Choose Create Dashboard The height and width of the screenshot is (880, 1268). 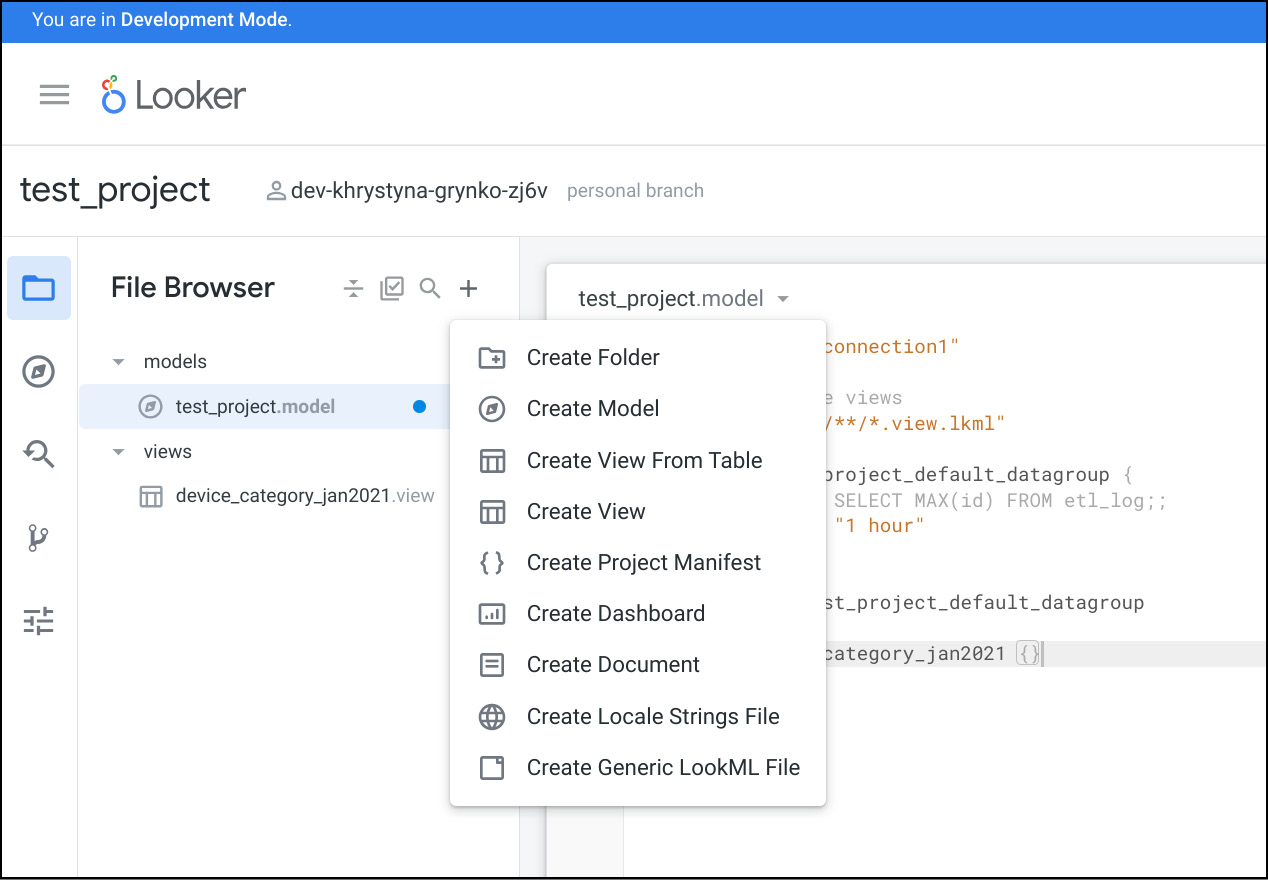tap(638, 614)
